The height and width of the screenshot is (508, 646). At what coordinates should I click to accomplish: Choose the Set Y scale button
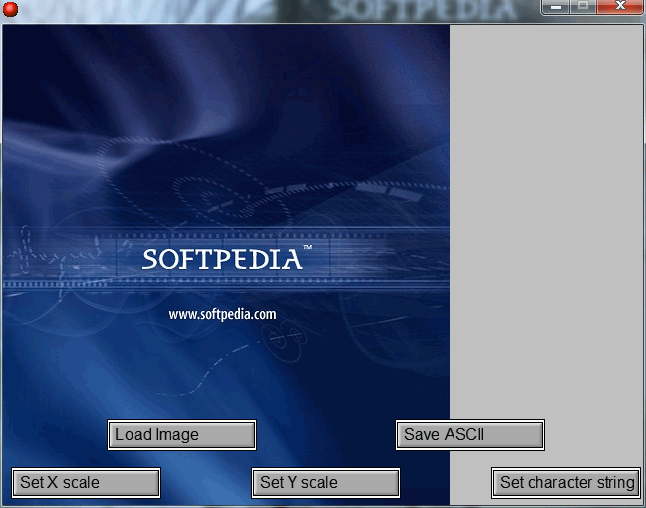pyautogui.click(x=325, y=482)
